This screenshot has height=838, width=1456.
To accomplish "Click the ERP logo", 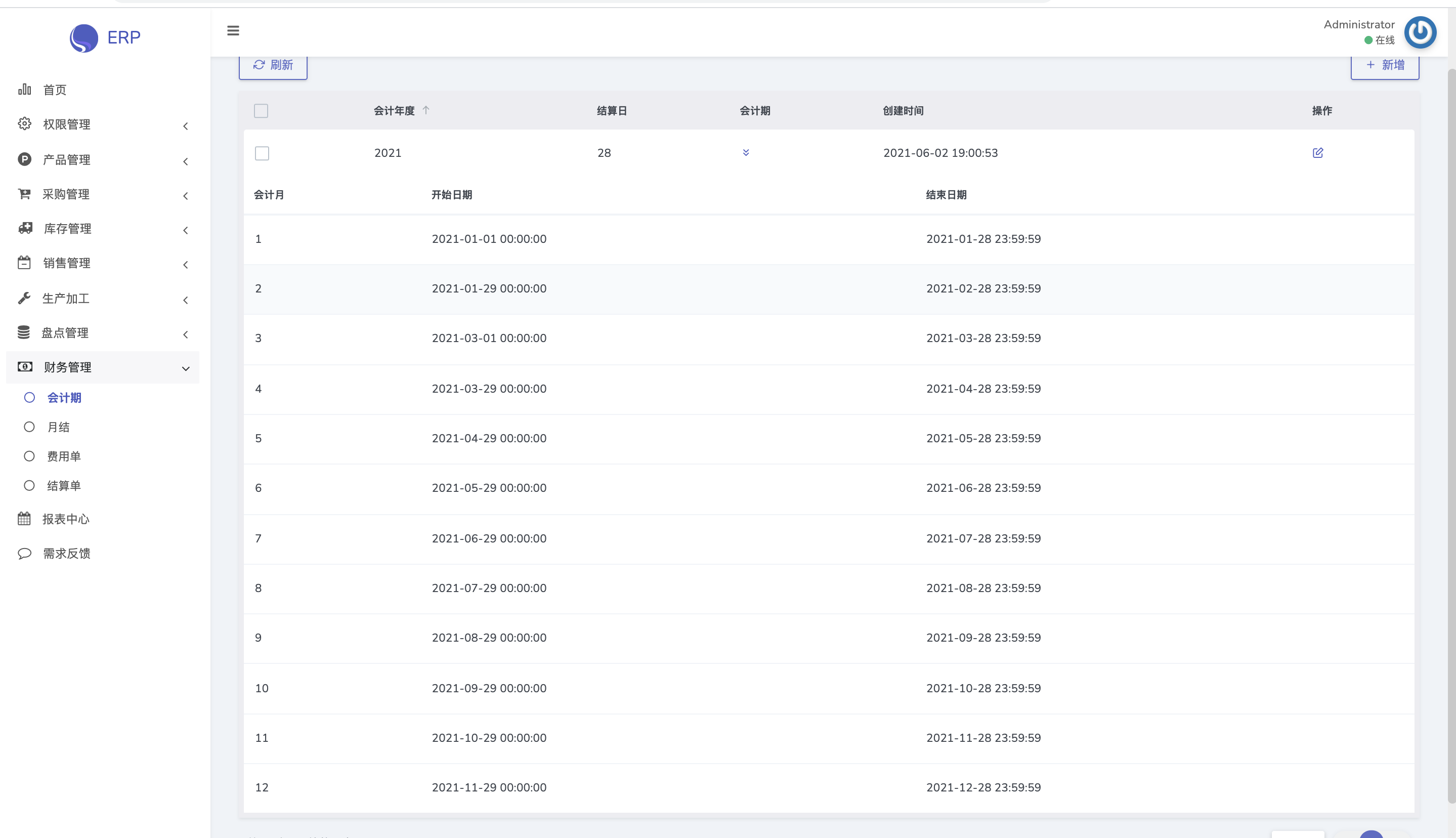I will coord(84,38).
